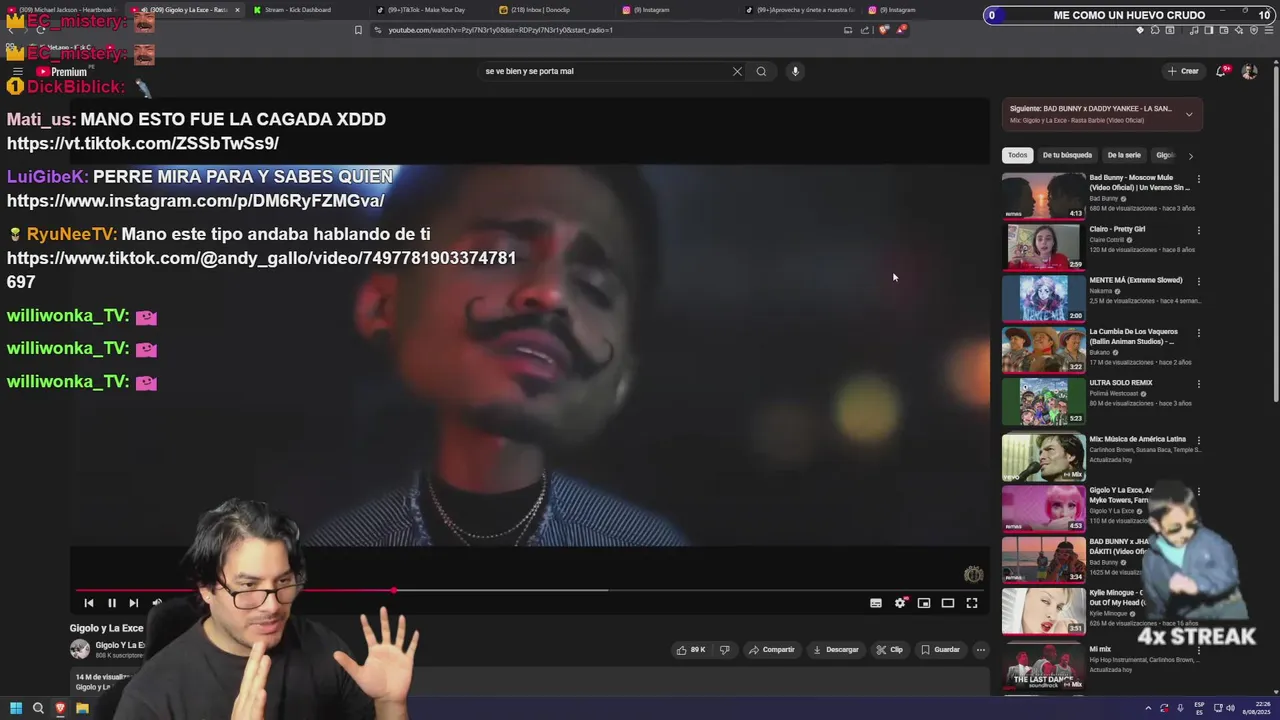Click the Descargar download button

[836, 650]
